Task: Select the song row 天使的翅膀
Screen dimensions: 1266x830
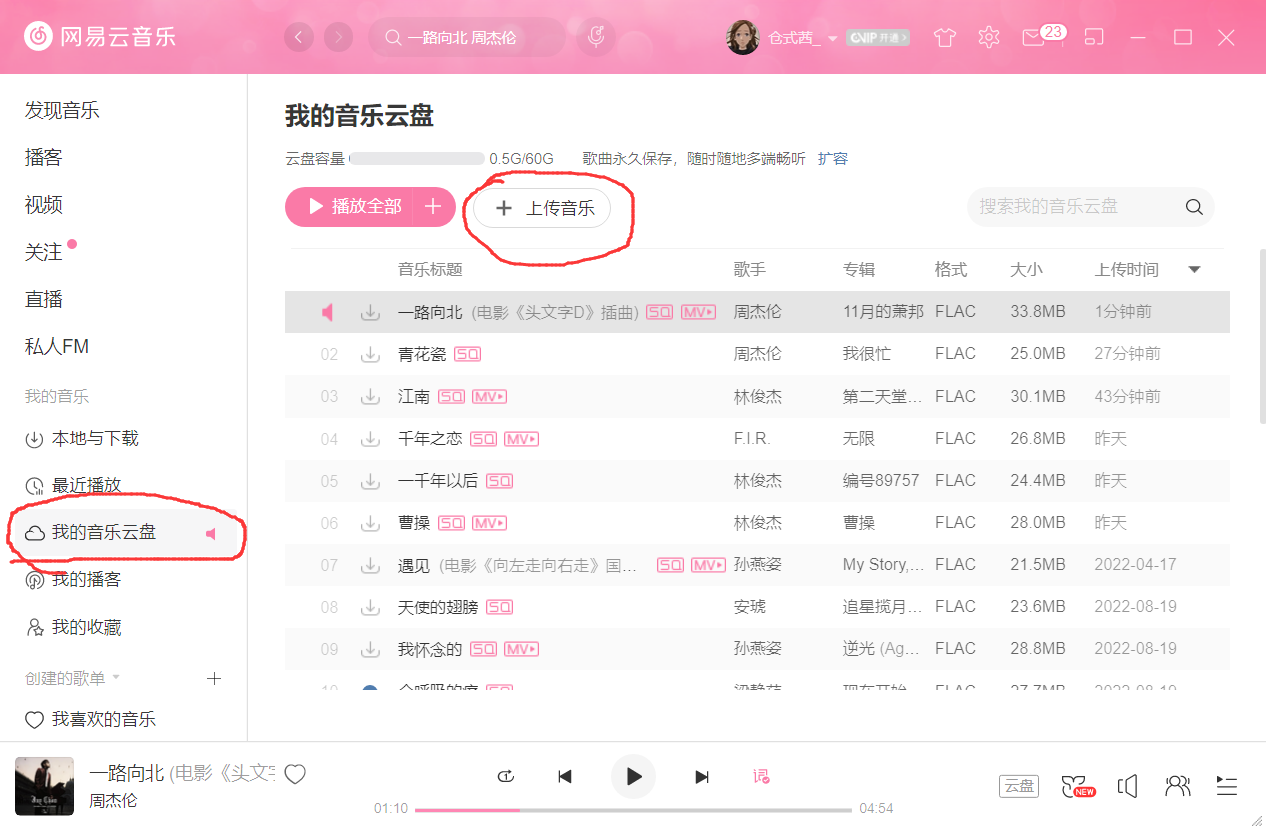Action: click(x=757, y=607)
